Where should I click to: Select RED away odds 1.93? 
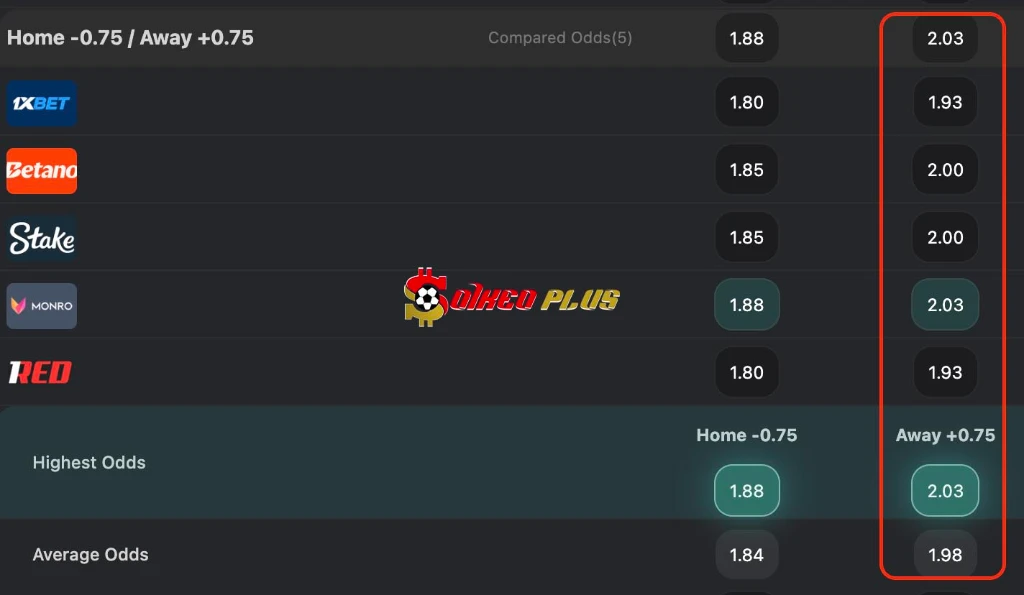coord(945,372)
